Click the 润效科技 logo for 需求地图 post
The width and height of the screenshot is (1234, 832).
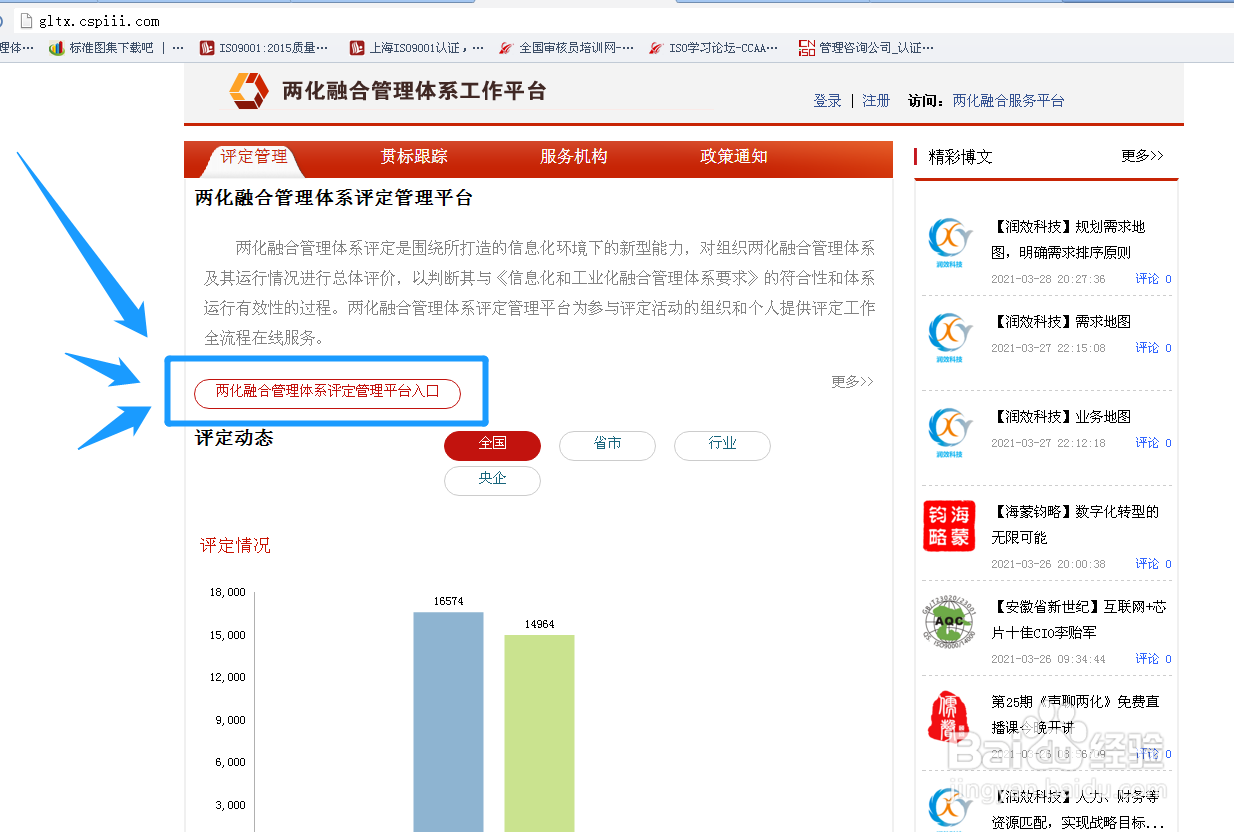coord(949,338)
